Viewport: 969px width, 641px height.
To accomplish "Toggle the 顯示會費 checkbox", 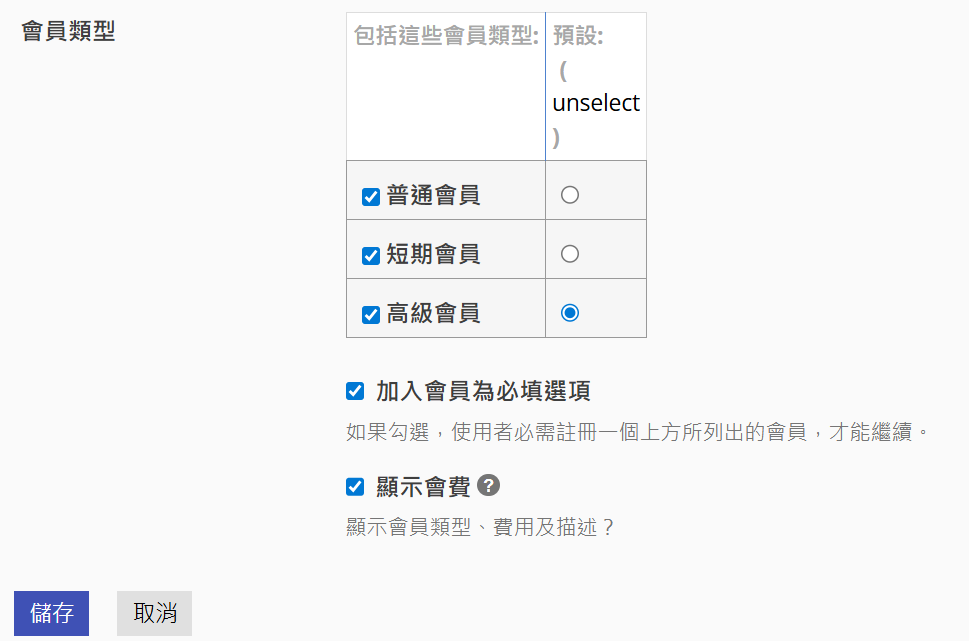I will [x=355, y=486].
